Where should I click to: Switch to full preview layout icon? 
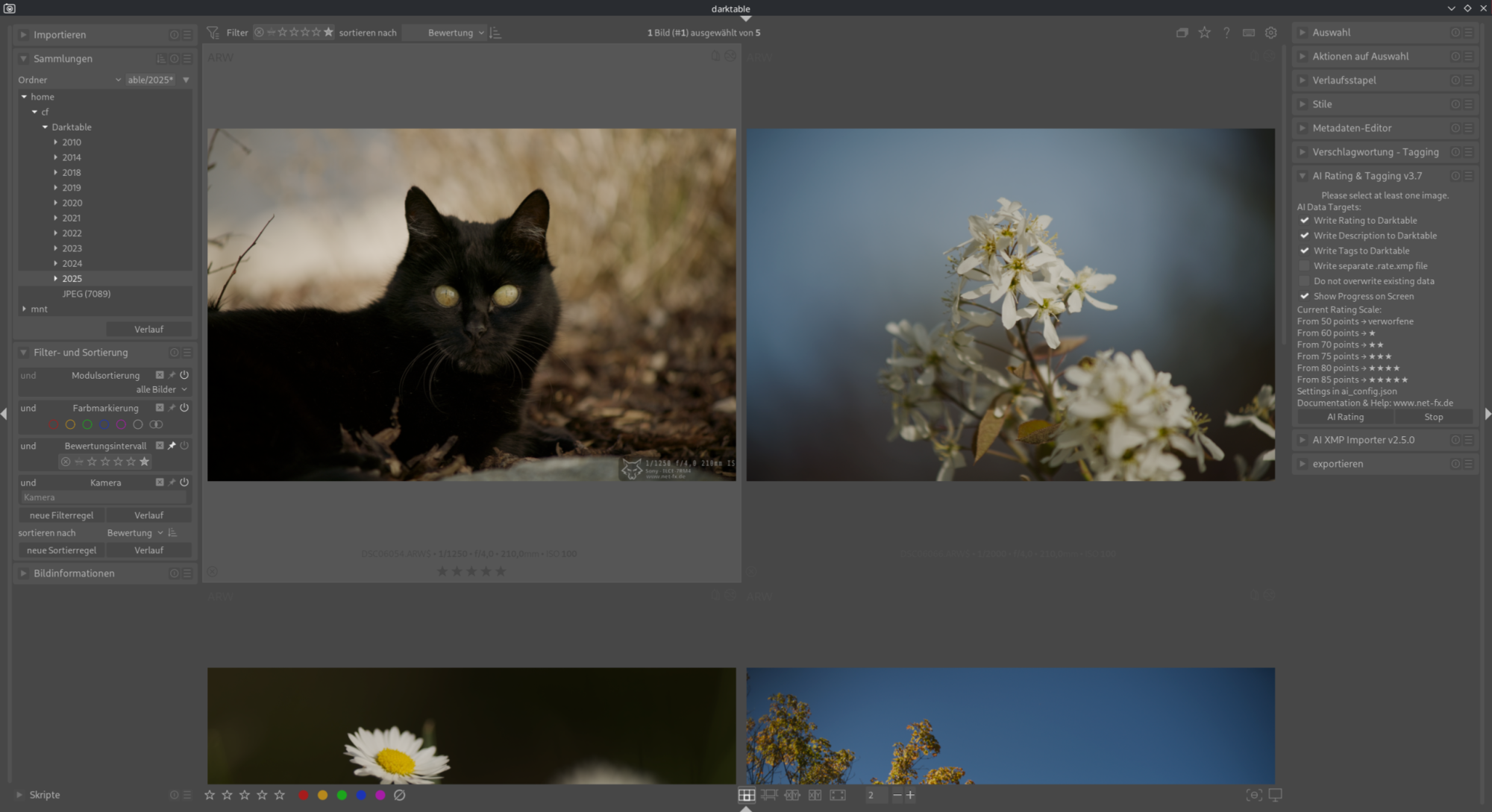tap(838, 795)
